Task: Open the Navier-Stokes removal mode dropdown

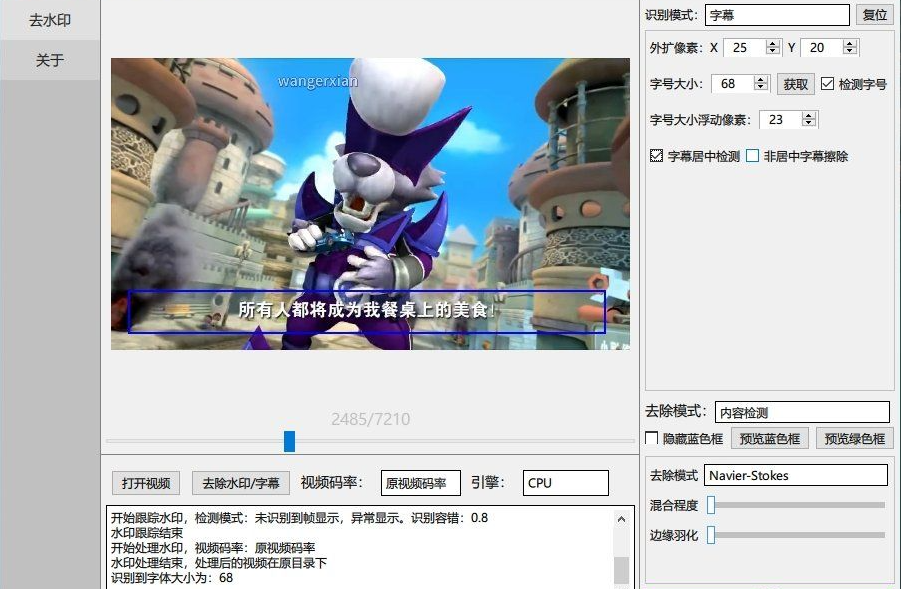Action: (x=796, y=475)
